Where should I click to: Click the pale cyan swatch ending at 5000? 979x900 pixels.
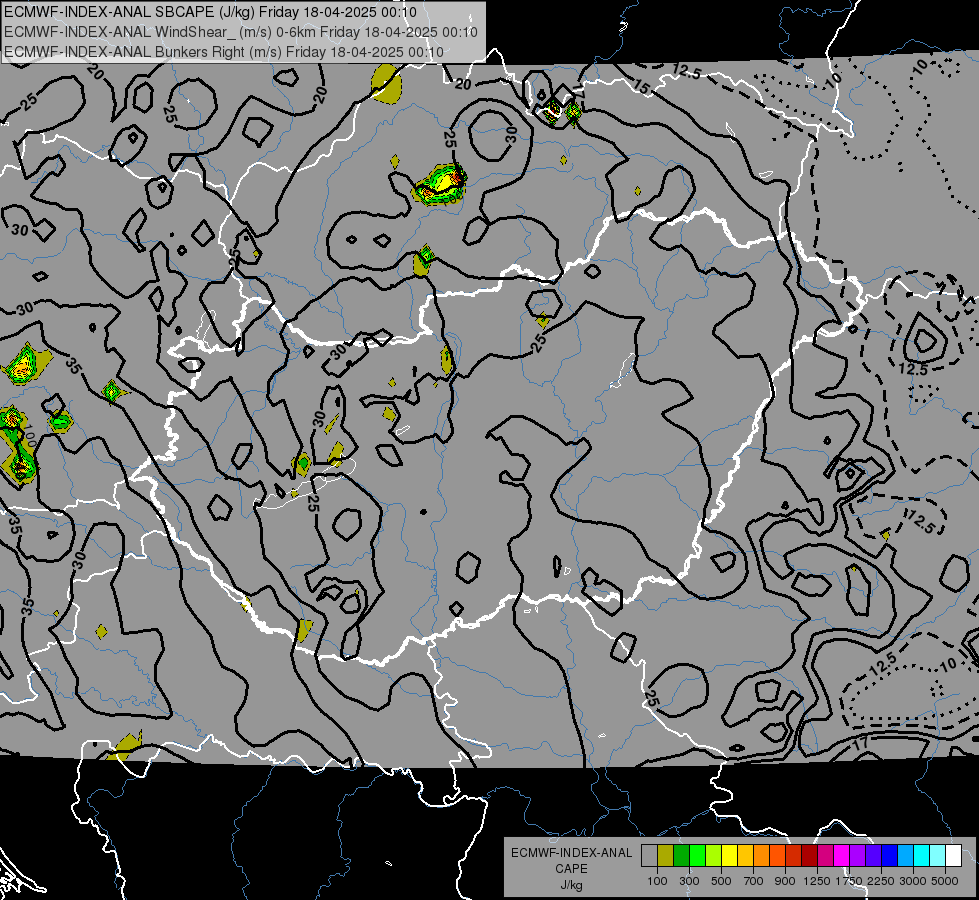(938, 856)
